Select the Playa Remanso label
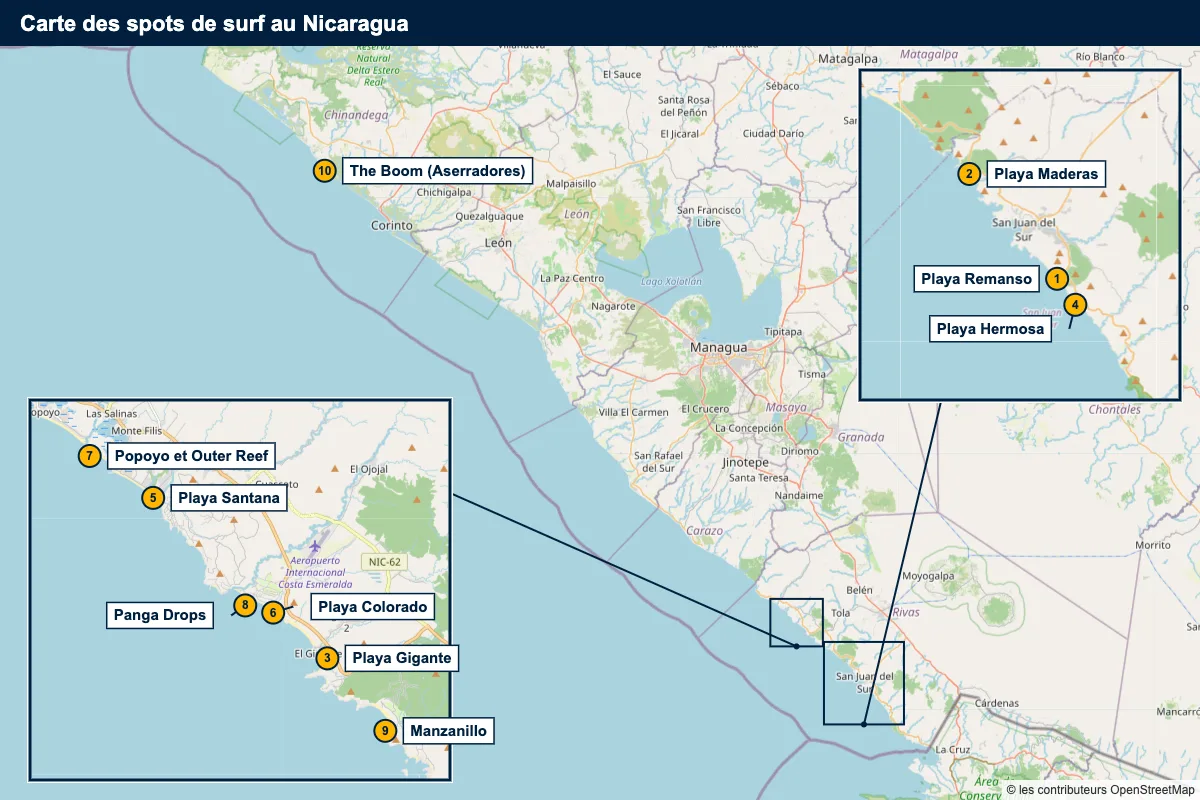 [976, 279]
